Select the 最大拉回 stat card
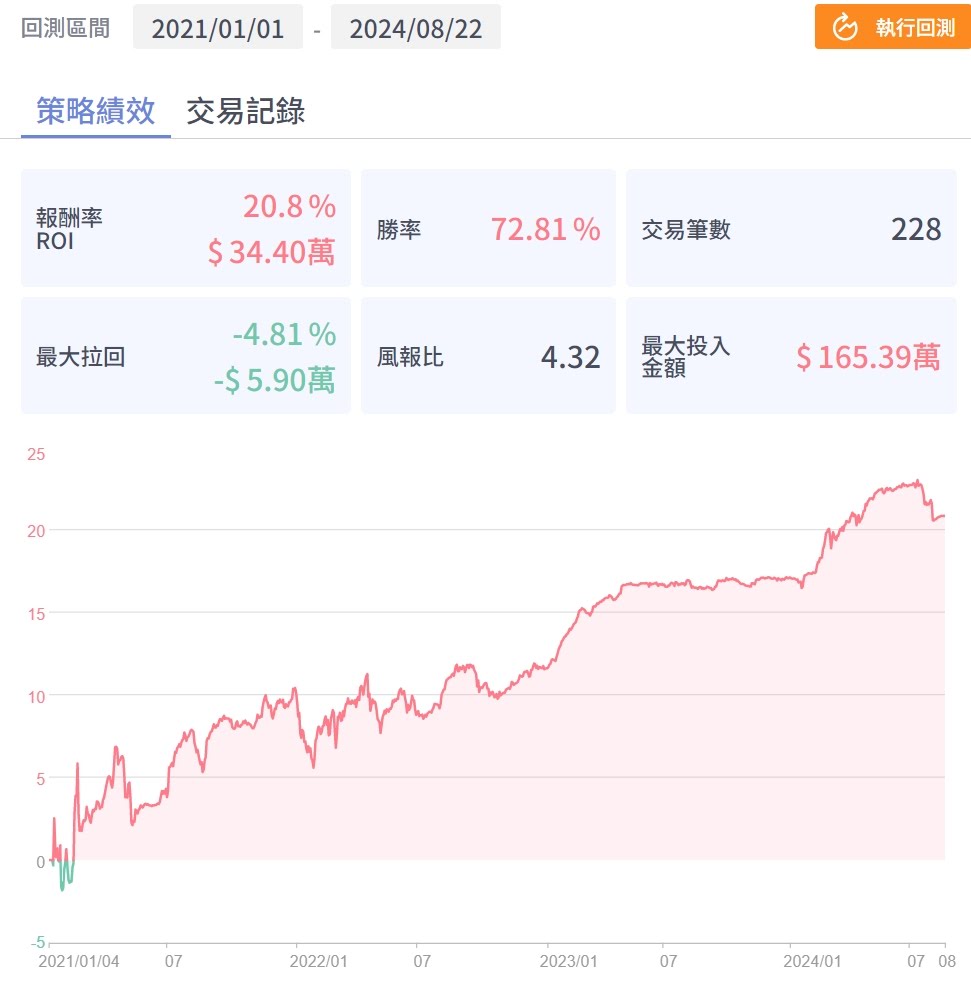 186,356
